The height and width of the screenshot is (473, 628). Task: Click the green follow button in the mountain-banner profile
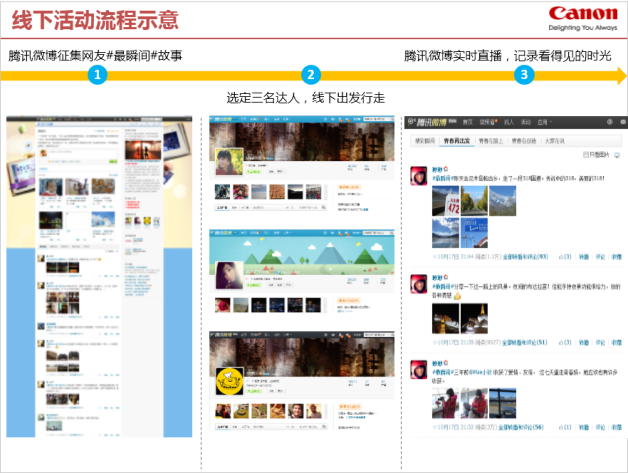[x=253, y=285]
